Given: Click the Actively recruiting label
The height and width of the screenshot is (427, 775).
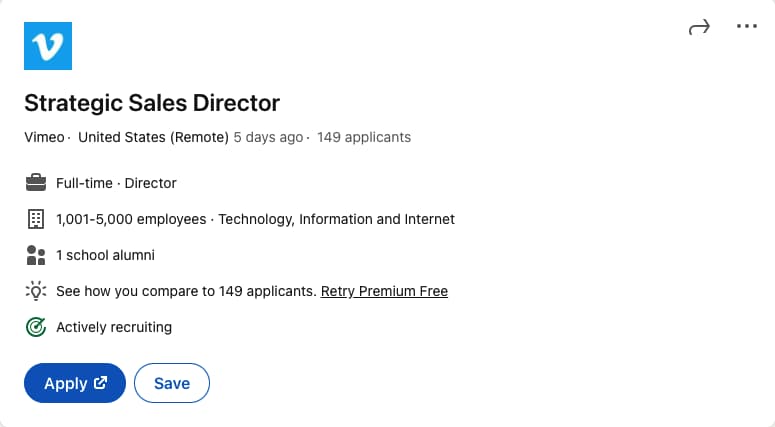Looking at the screenshot, I should (x=114, y=327).
